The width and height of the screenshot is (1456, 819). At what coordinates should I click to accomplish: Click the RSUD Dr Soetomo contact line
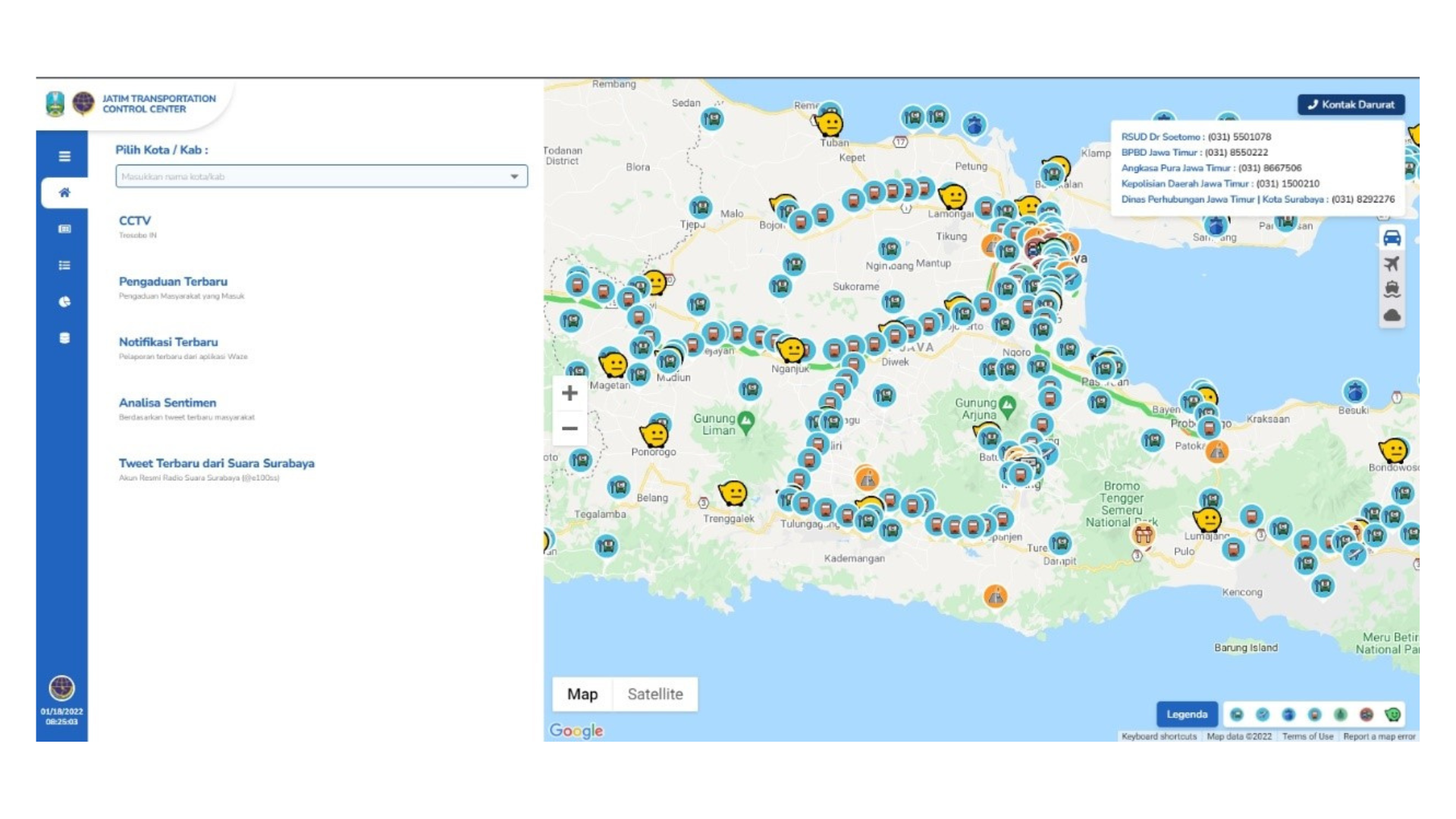tap(1196, 136)
